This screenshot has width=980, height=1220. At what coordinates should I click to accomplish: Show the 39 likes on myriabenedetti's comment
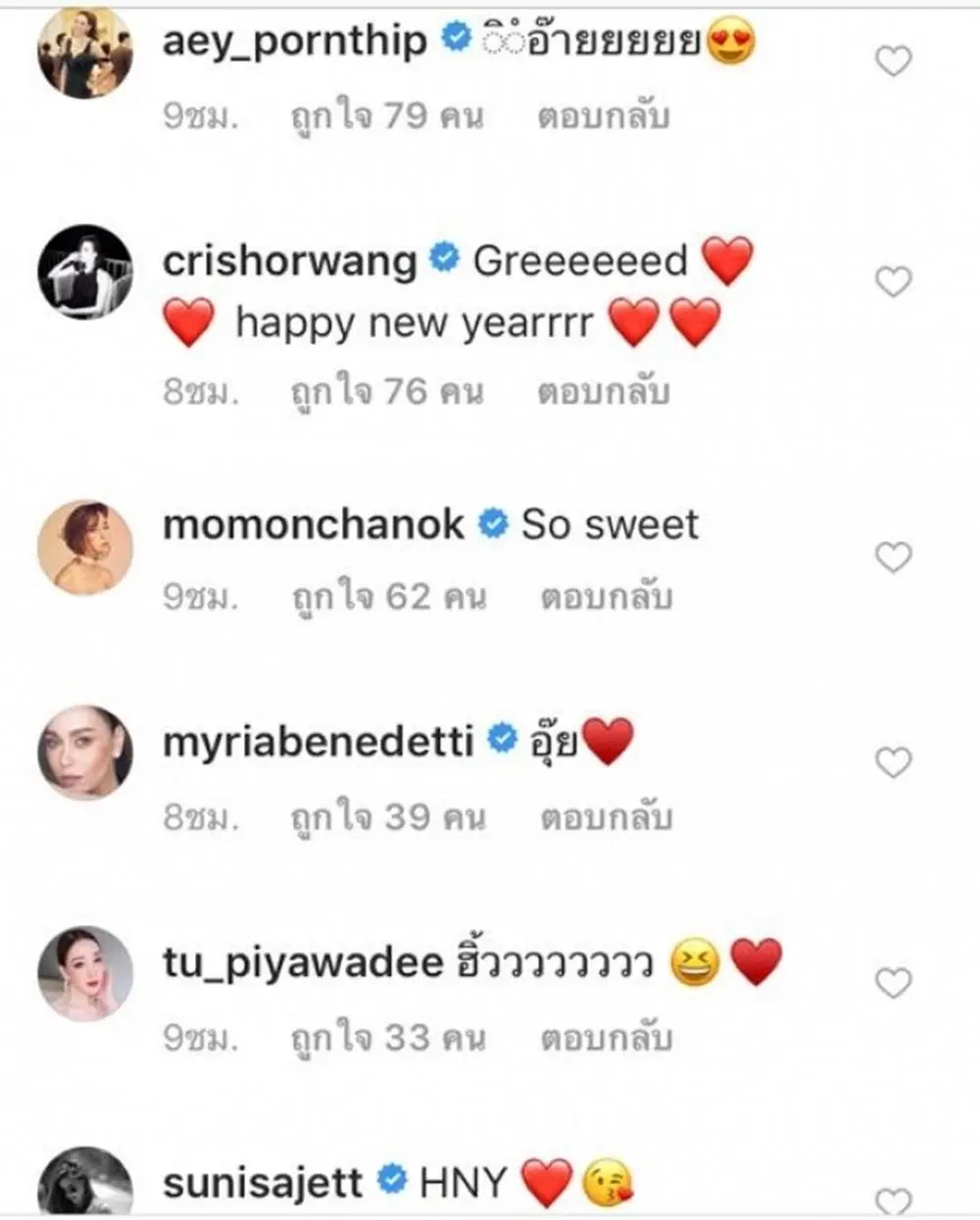point(389,817)
